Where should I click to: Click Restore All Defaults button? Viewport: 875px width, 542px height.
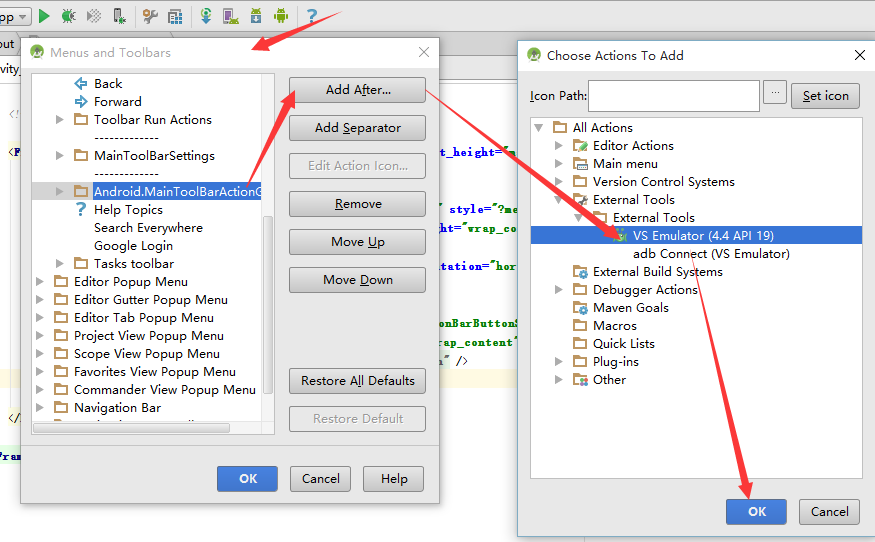[357, 381]
